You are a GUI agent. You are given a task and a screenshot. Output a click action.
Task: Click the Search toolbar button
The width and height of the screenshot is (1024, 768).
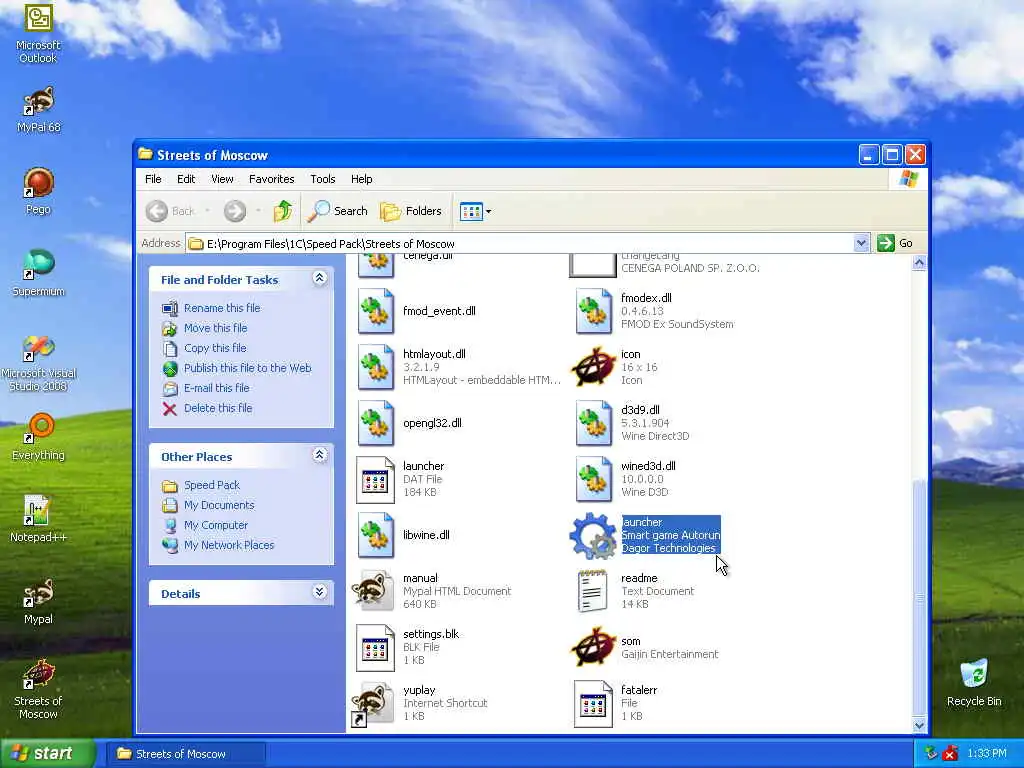tap(338, 211)
